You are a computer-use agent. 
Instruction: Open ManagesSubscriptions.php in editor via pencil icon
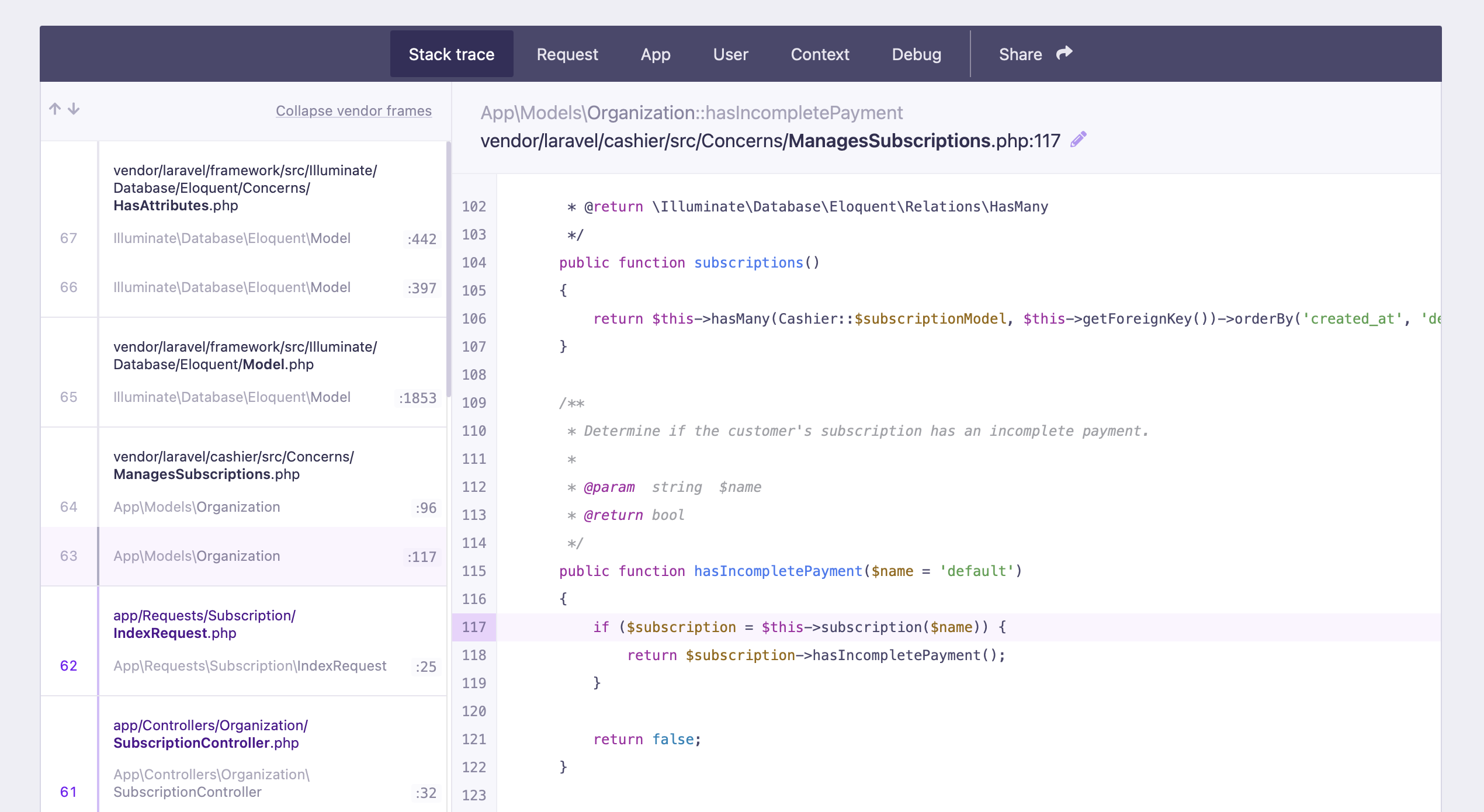click(1078, 139)
